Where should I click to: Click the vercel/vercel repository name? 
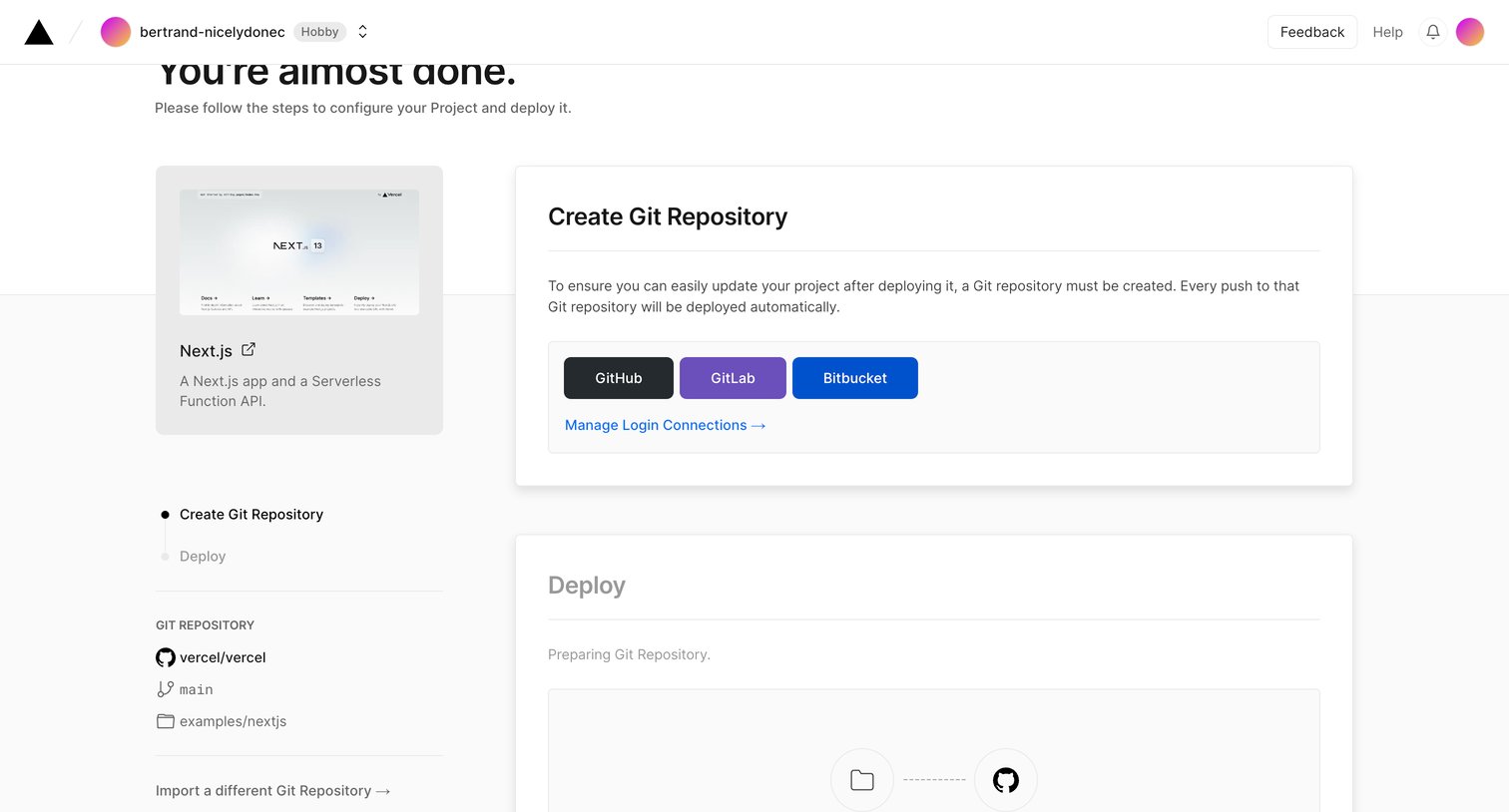click(223, 657)
